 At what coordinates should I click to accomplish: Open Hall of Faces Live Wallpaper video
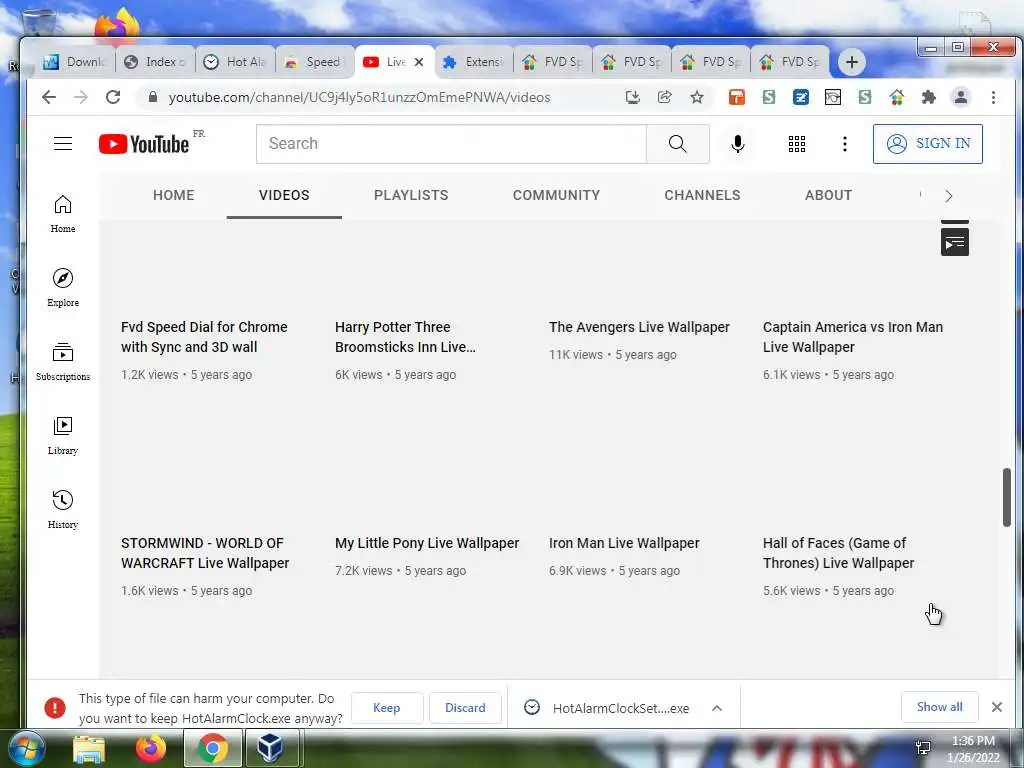[839, 553]
